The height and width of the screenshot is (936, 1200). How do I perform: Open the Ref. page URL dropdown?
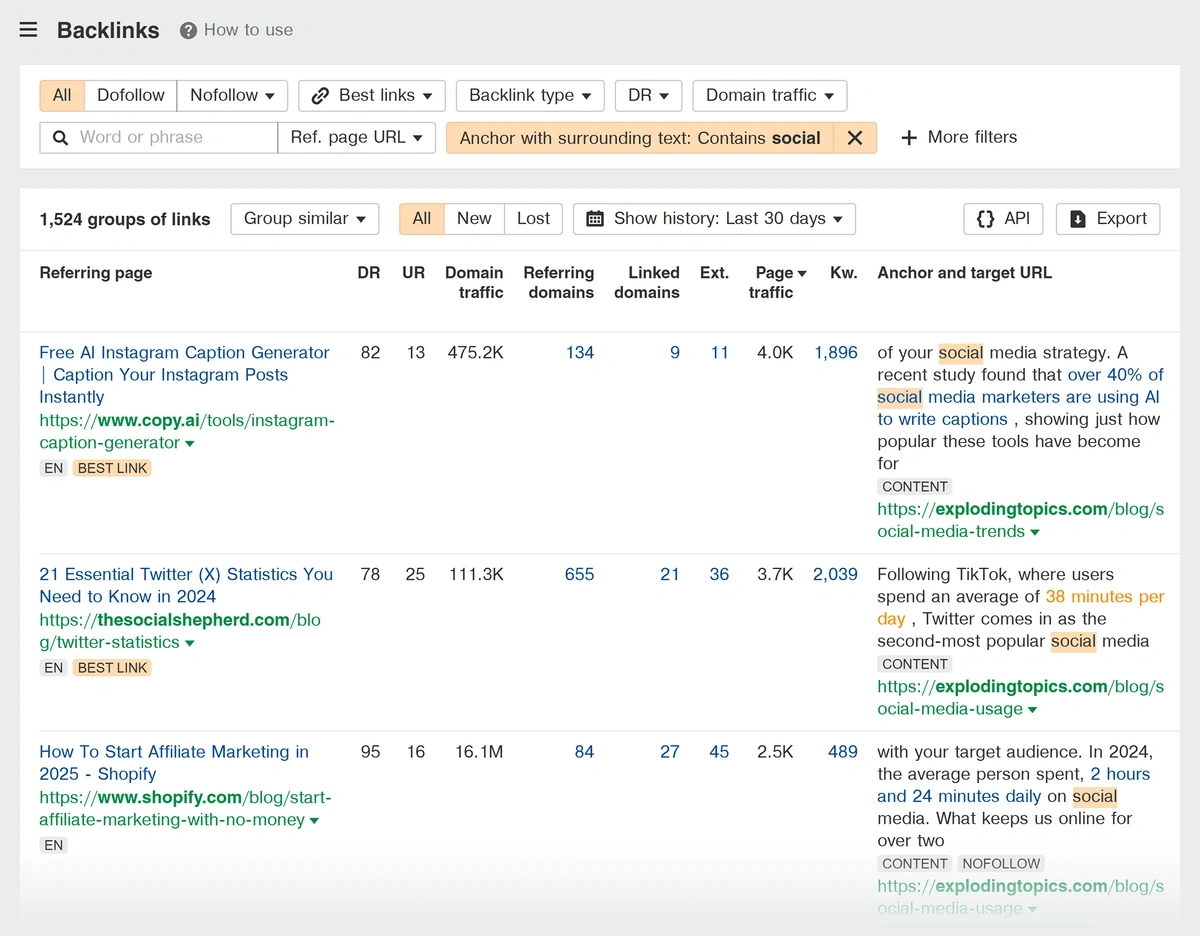point(356,138)
